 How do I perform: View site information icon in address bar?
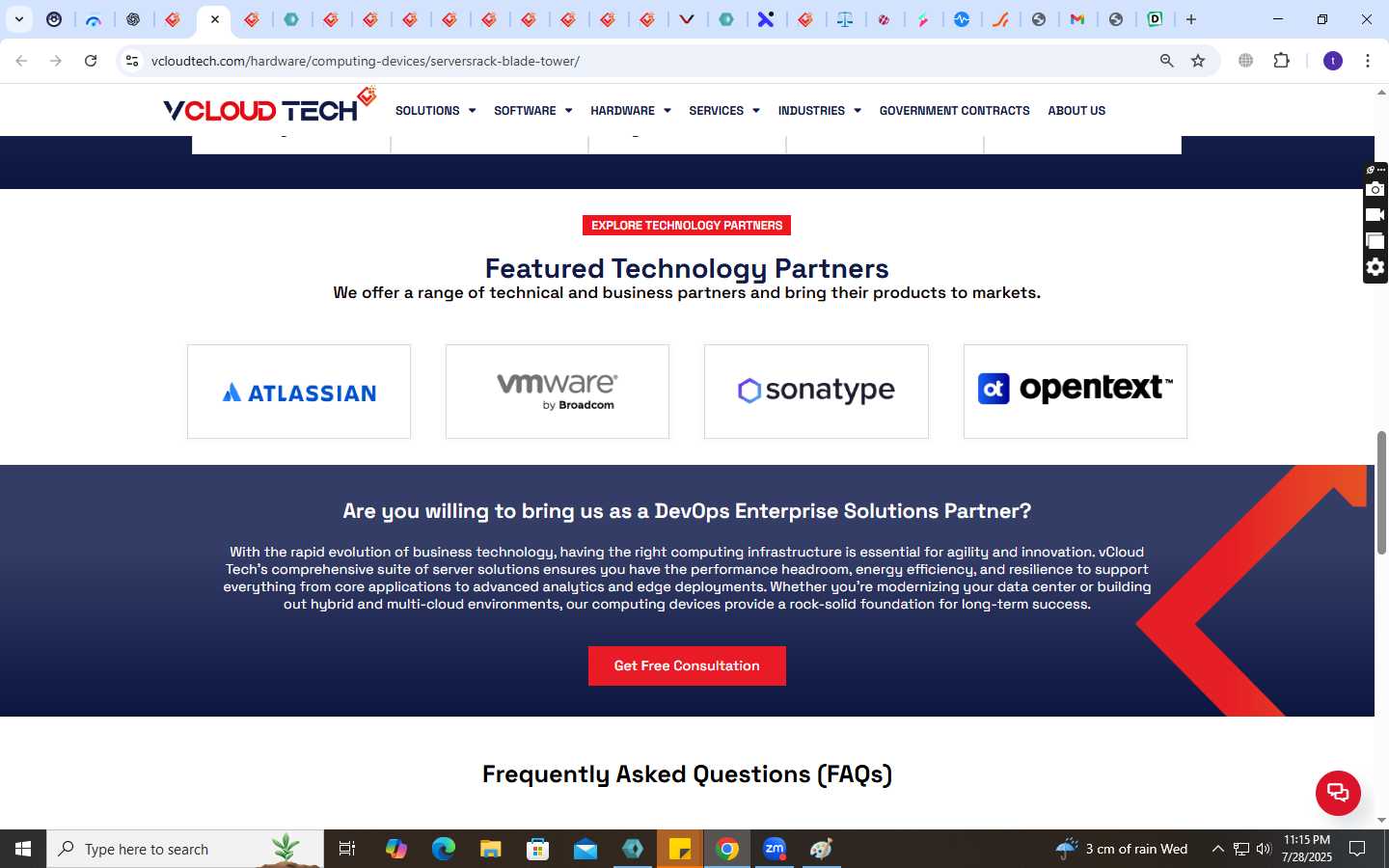[132, 61]
